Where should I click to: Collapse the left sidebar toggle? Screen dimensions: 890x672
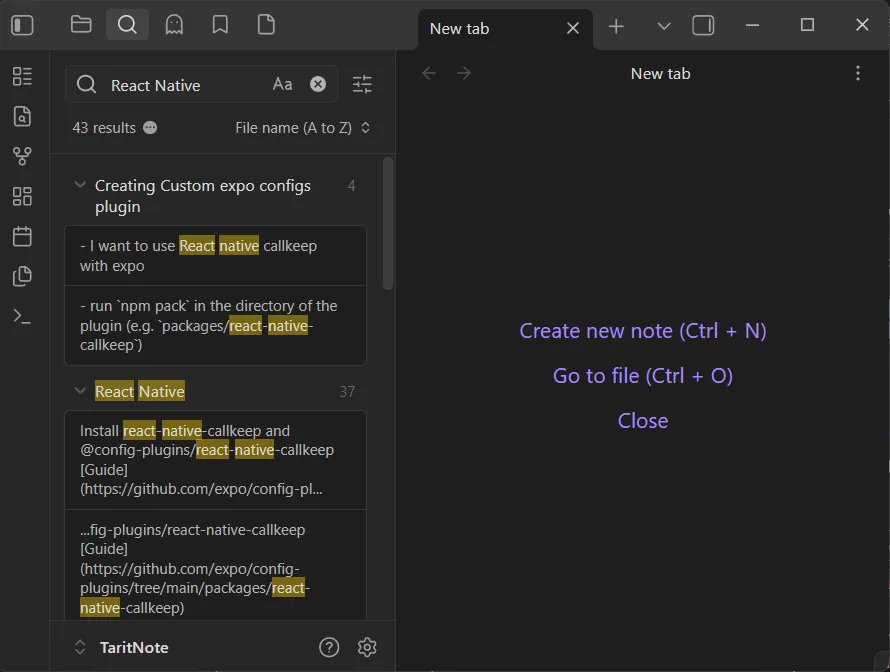(x=22, y=25)
